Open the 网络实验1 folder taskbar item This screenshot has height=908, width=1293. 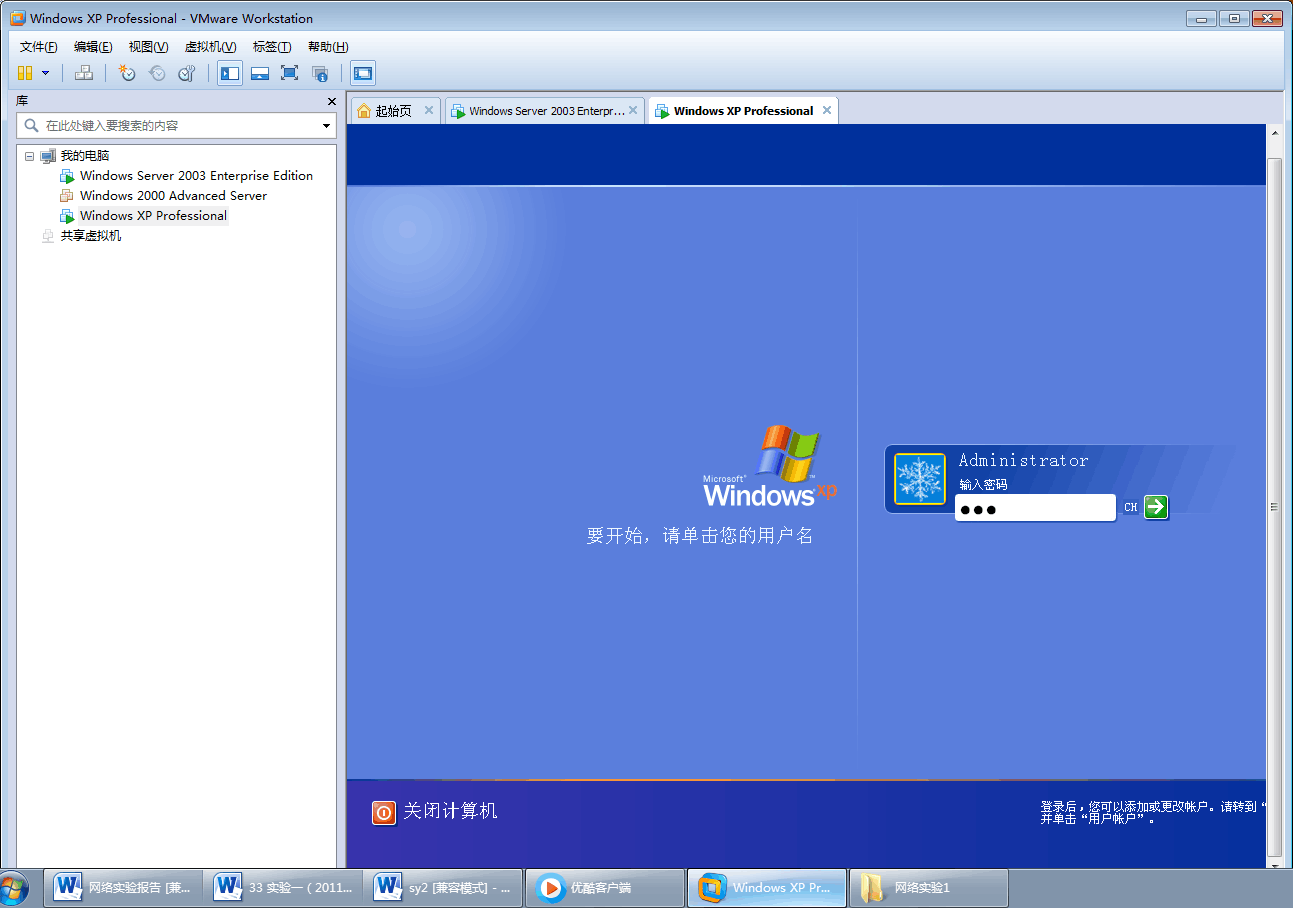[928, 887]
